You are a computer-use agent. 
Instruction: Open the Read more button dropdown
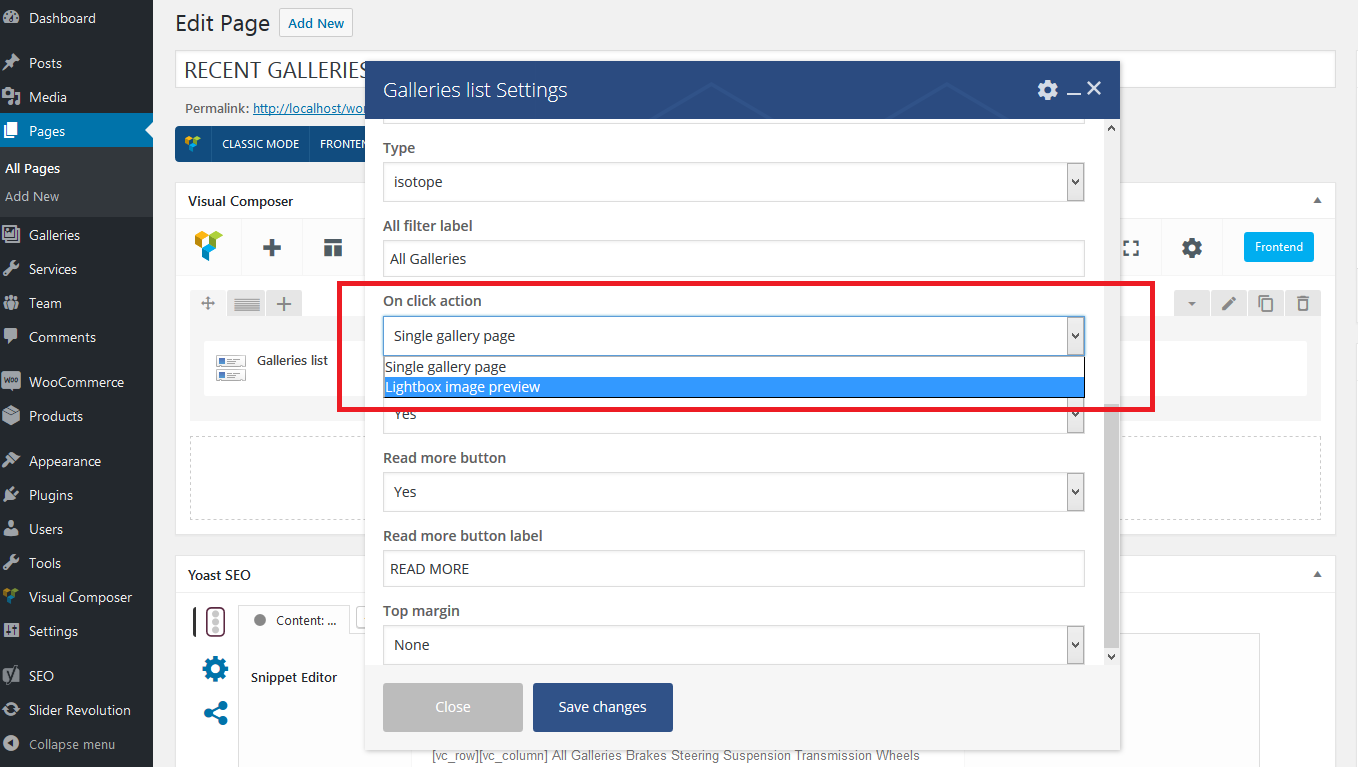coord(733,492)
